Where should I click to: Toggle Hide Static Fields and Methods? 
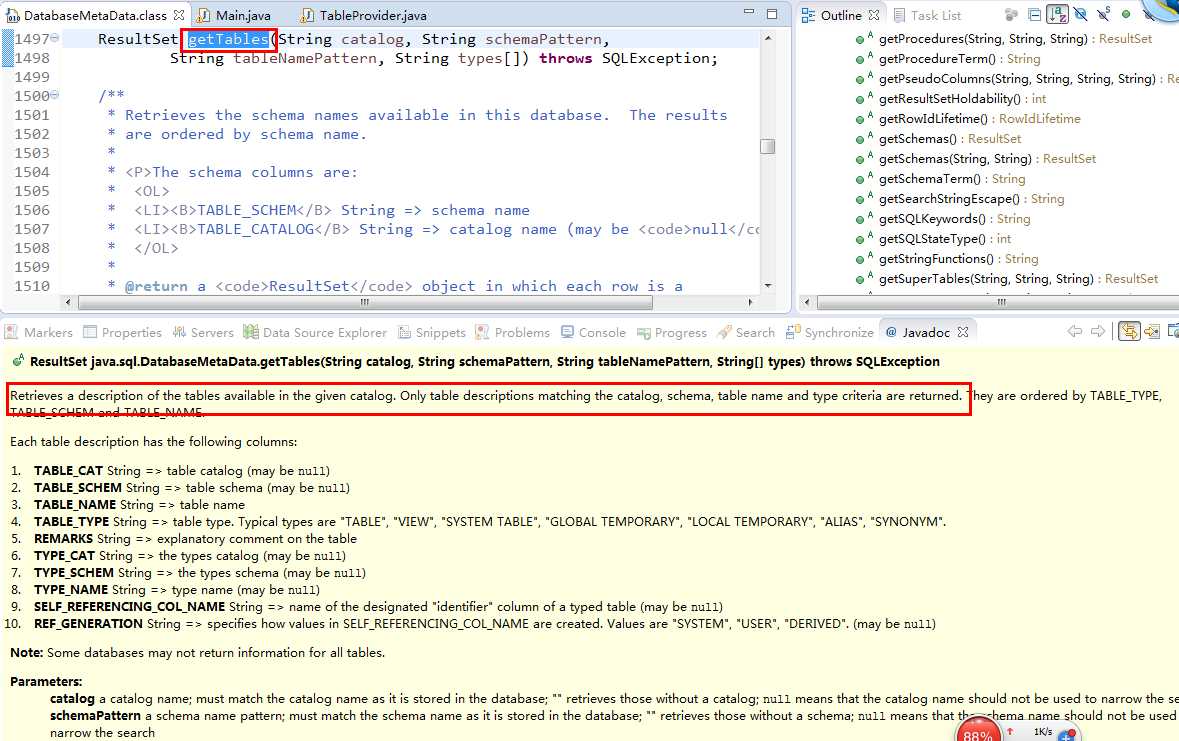pos(1103,14)
